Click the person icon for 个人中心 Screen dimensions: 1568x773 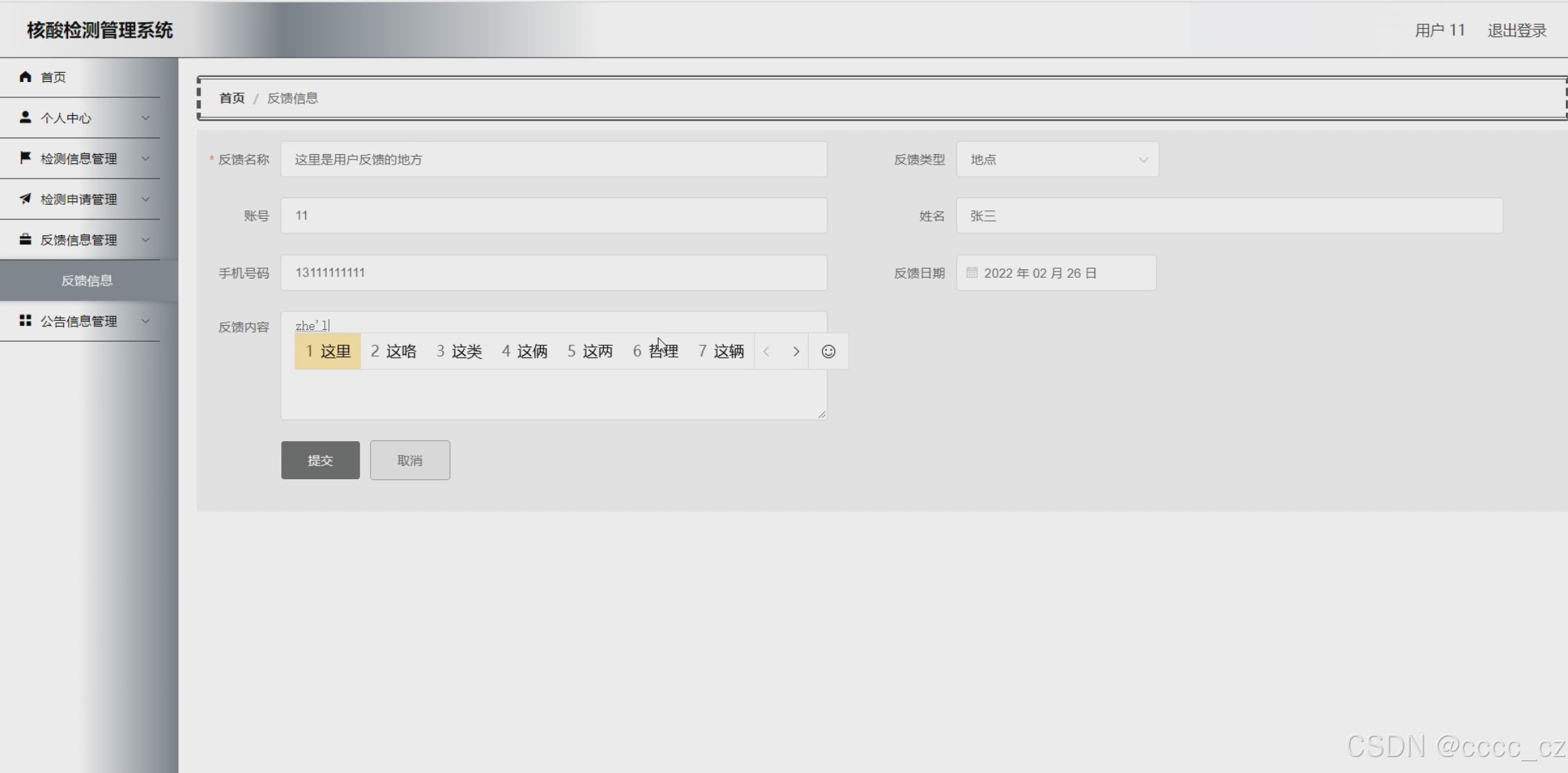(26, 117)
